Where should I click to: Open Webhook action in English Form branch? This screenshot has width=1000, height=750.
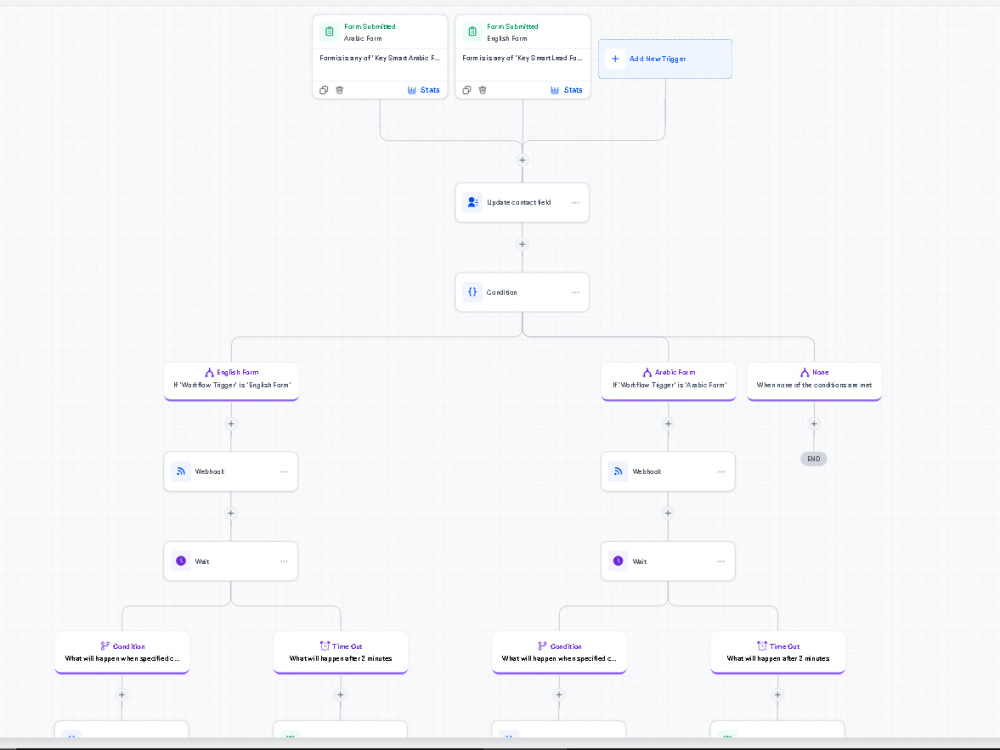coord(231,471)
